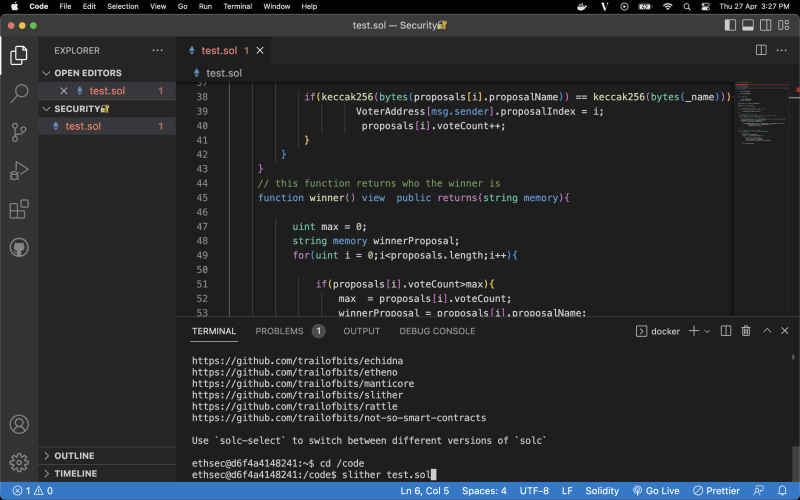Viewport: 800px width, 500px height.
Task: Select test.sol under Open Editors
Action: pos(107,91)
